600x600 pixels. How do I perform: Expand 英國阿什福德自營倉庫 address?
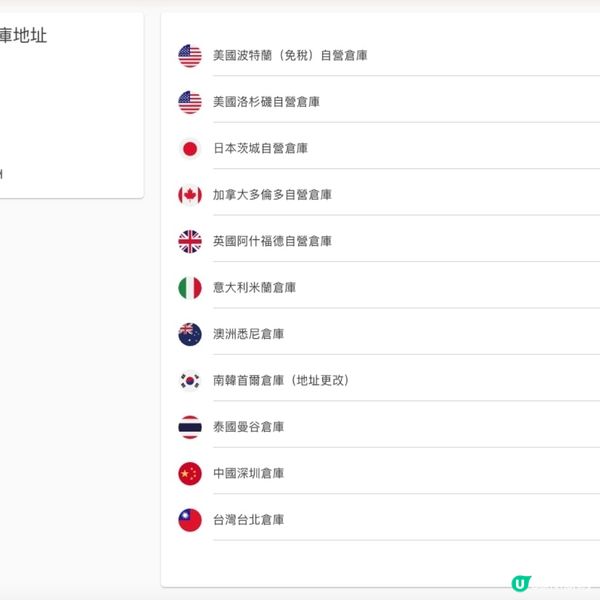[x=272, y=241]
